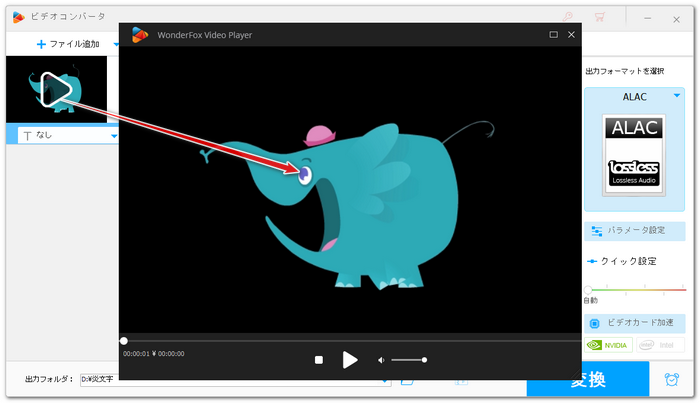700x403 pixels.
Task: Open the alarm clock scheduler icon
Action: [671, 380]
